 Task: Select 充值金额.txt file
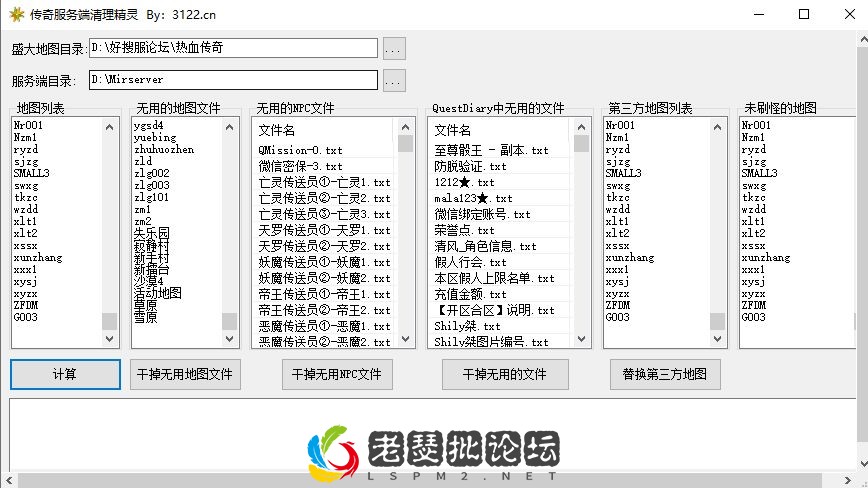(x=471, y=294)
